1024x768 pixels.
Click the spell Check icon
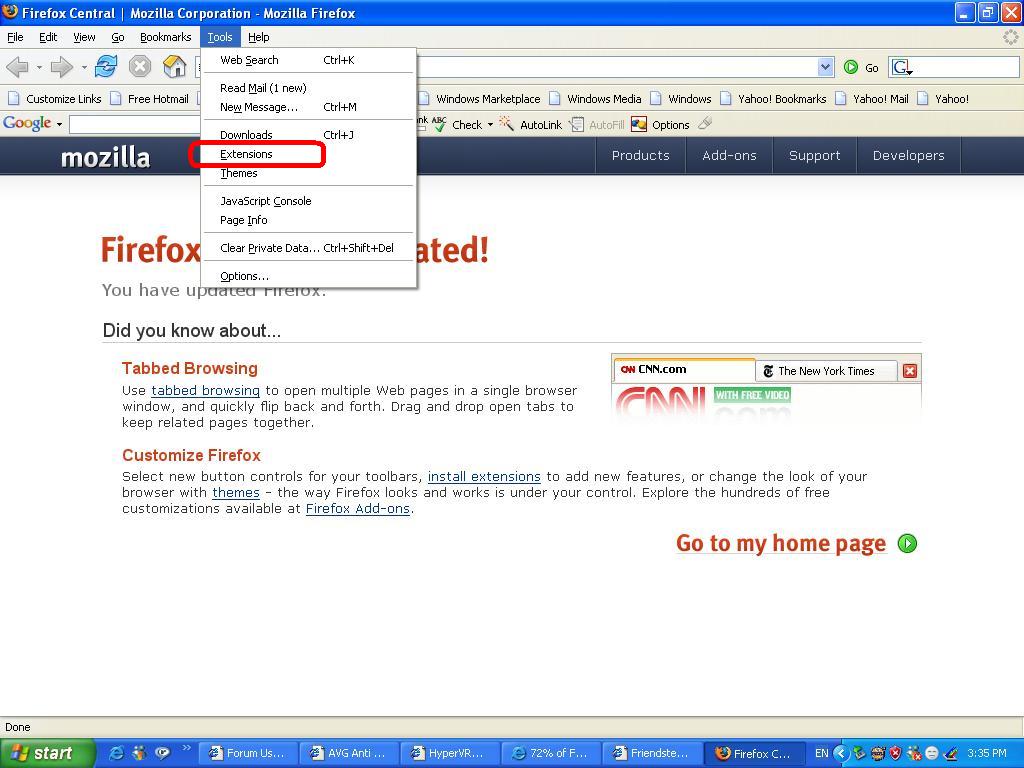click(x=439, y=123)
